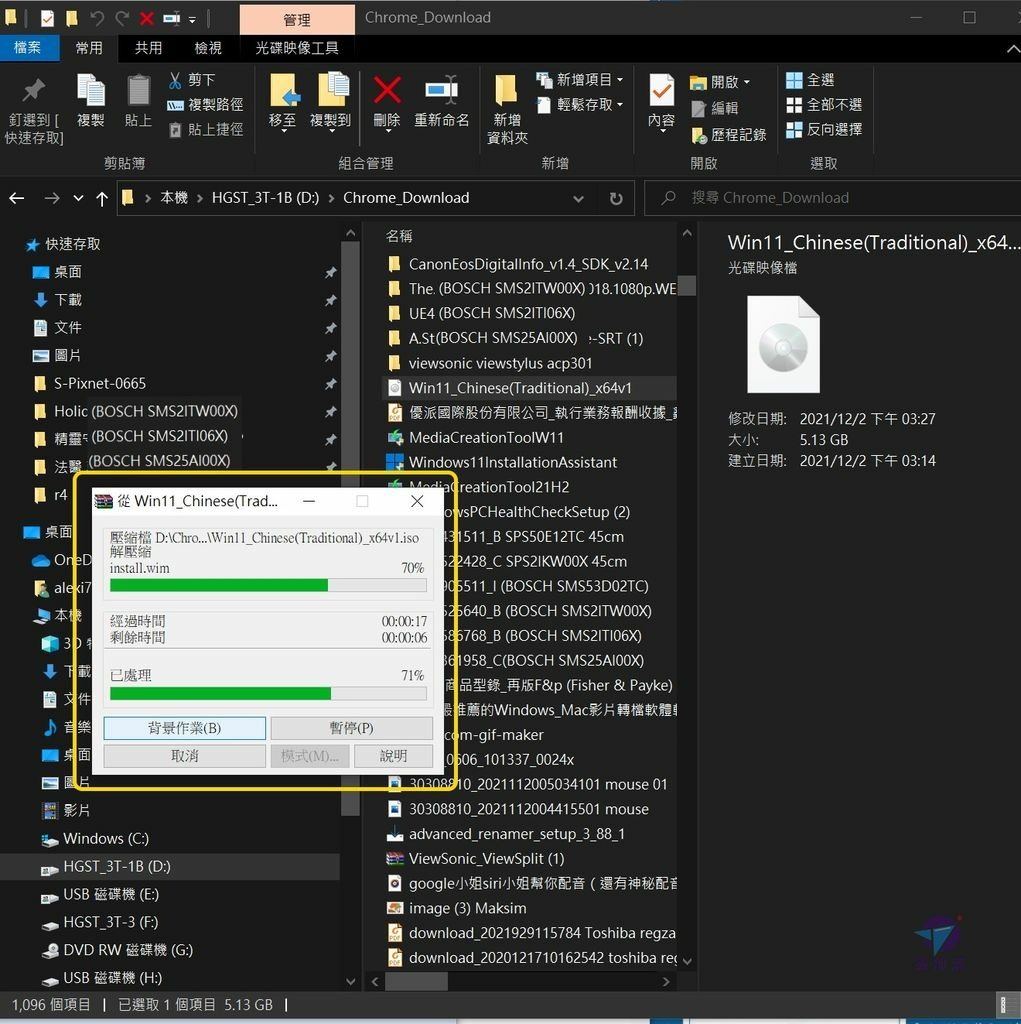Click the Pin to Quick access icon
The height and width of the screenshot is (1024, 1021).
click(x=33, y=91)
